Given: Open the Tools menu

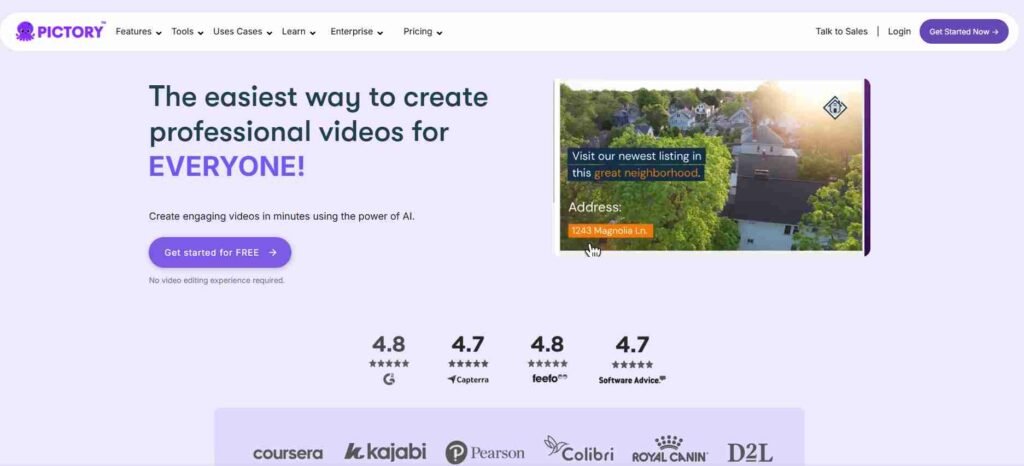Looking at the screenshot, I should click(x=182, y=31).
